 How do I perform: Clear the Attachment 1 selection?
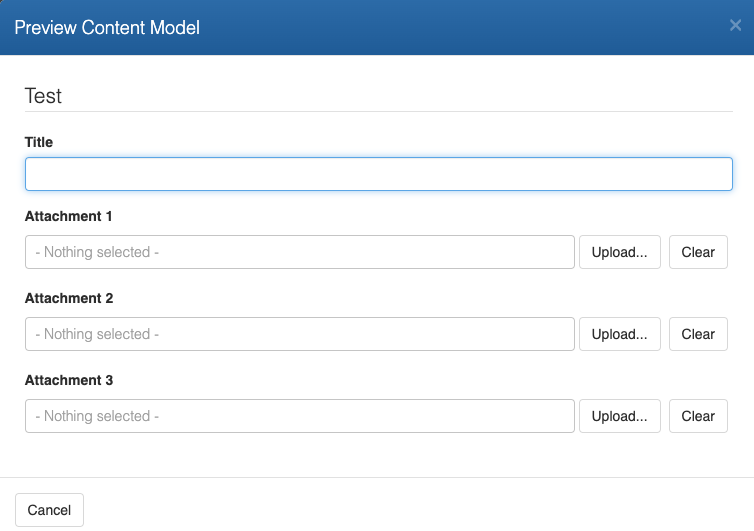698,252
